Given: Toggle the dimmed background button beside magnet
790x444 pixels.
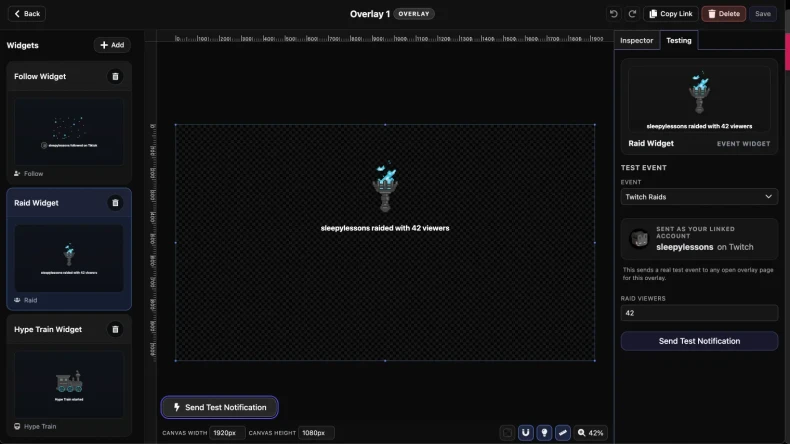Looking at the screenshot, I should click(x=507, y=432).
